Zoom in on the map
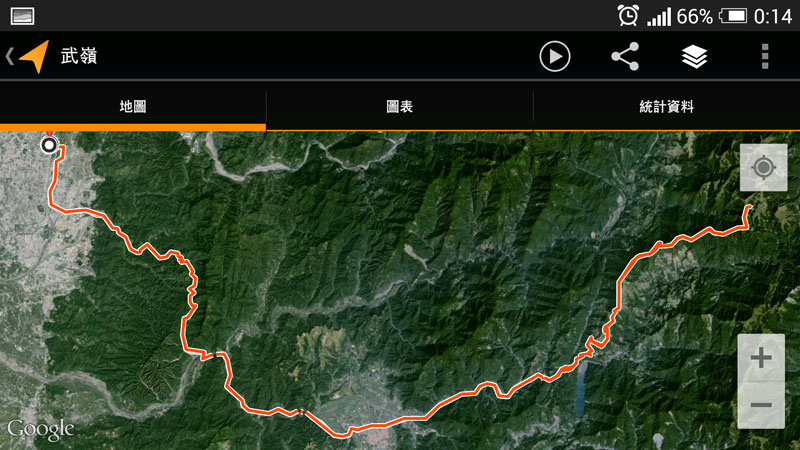Screen dimensions: 800x450 pyautogui.click(x=761, y=358)
